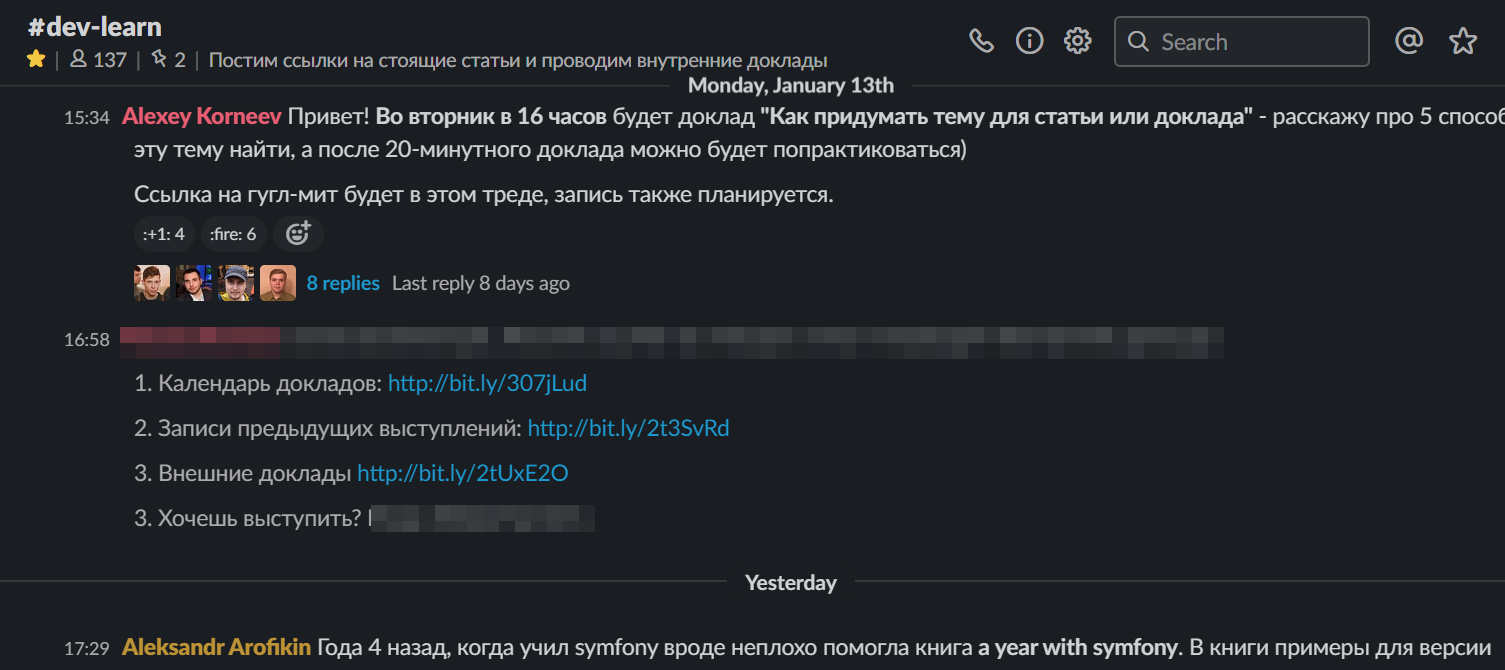Image resolution: width=1505 pixels, height=670 pixels.
Task: Open the recordings link bit.ly/2t3SvRd
Action: (629, 427)
